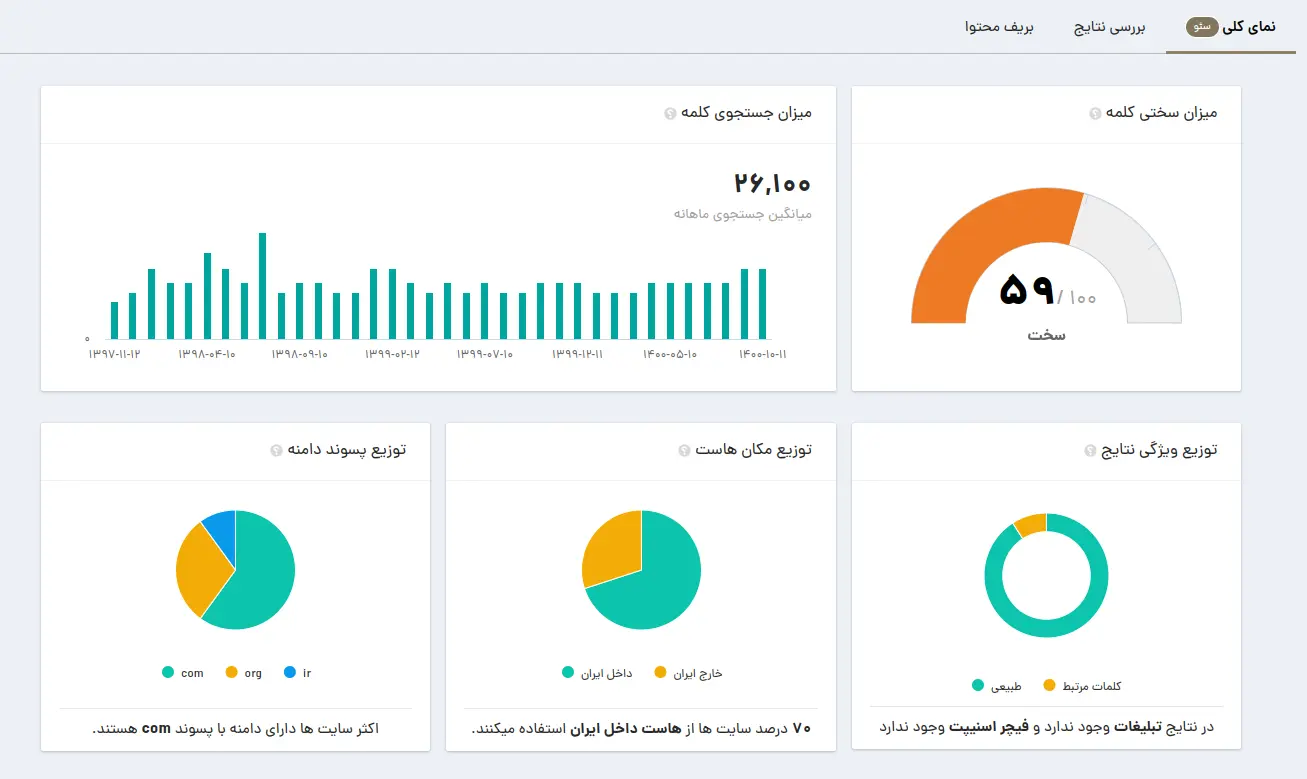This screenshot has height=779, width=1307.
Task: Click the ۱۳۹۹-۰۲-۱۲ axis date label
Action: [392, 354]
